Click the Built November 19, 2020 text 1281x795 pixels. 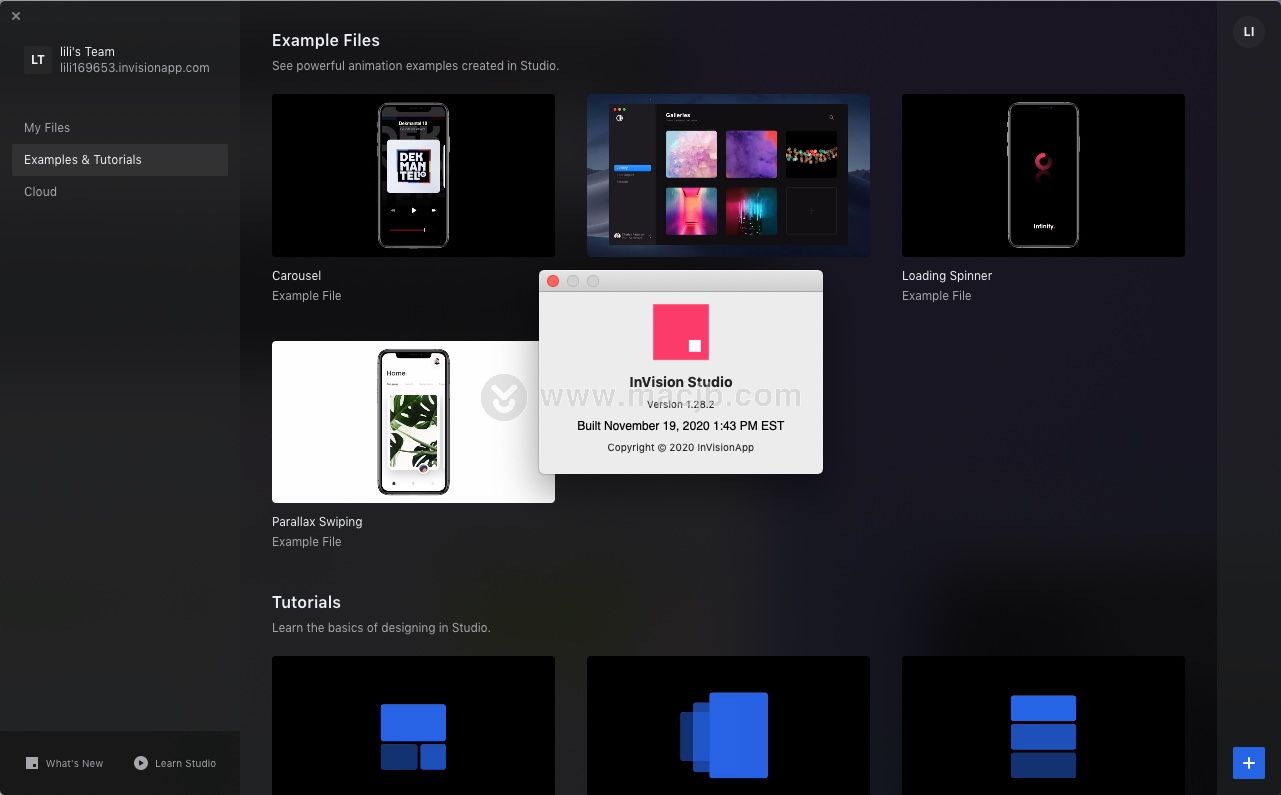coord(681,426)
